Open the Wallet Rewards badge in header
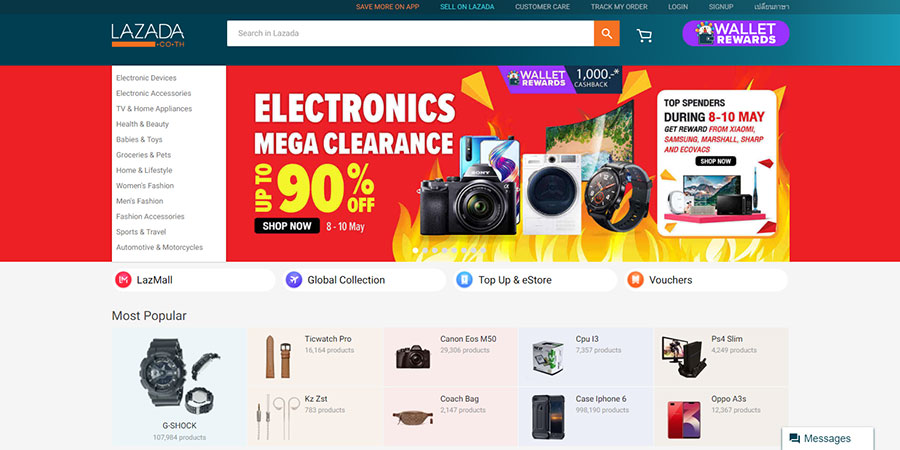 point(735,33)
